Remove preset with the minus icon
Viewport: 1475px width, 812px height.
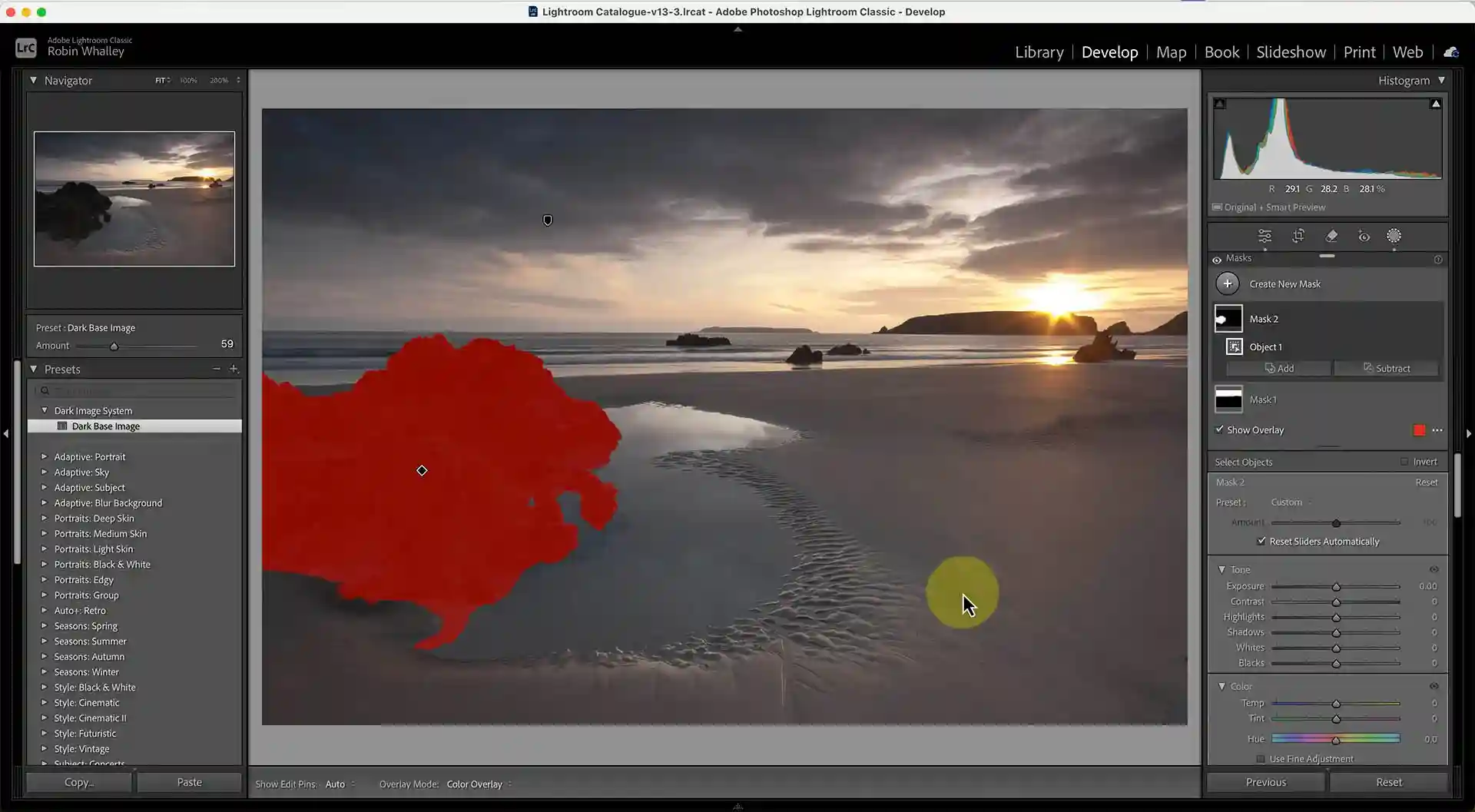pos(216,369)
